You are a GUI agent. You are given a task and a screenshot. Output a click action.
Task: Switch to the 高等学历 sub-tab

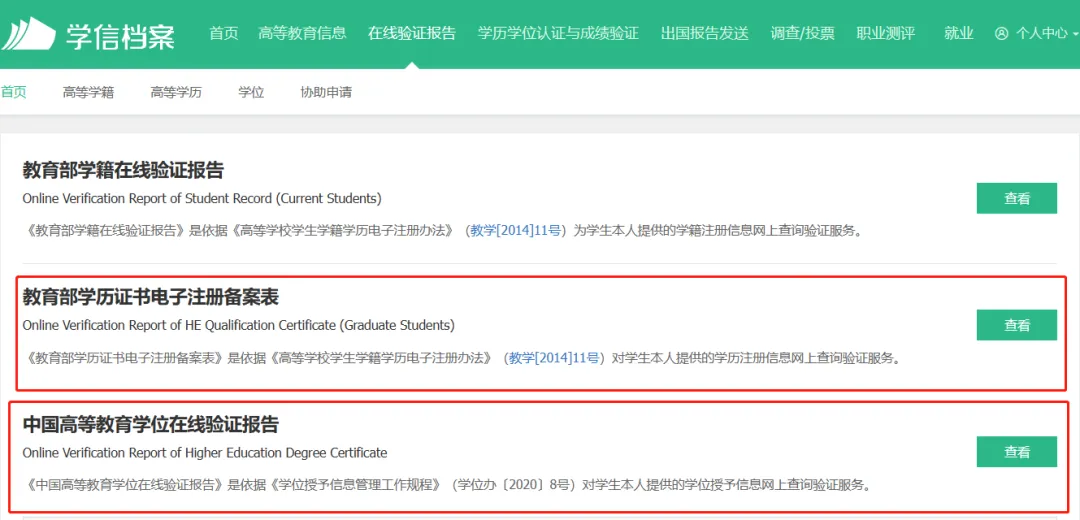(176, 92)
